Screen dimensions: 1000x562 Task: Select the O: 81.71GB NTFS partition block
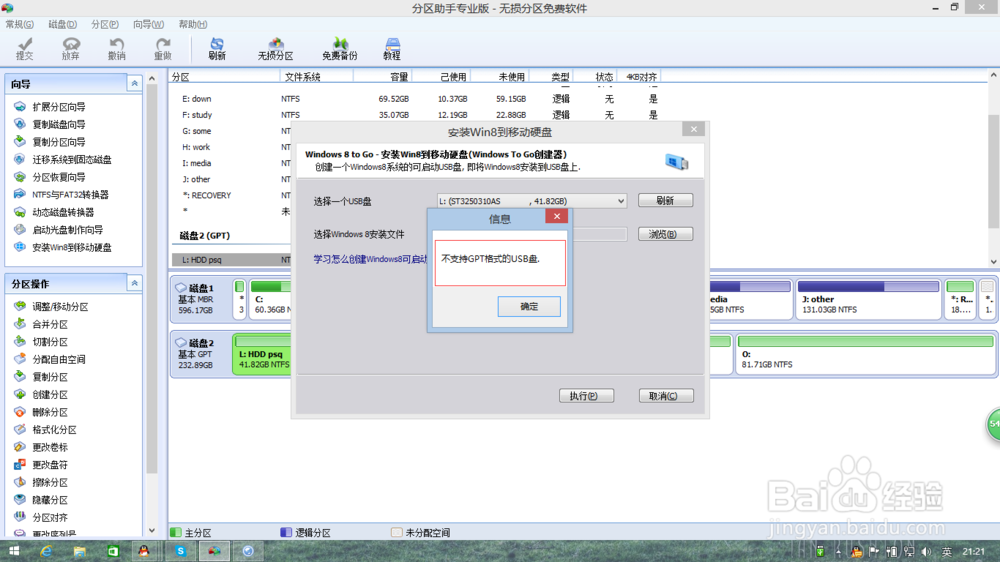(x=865, y=354)
